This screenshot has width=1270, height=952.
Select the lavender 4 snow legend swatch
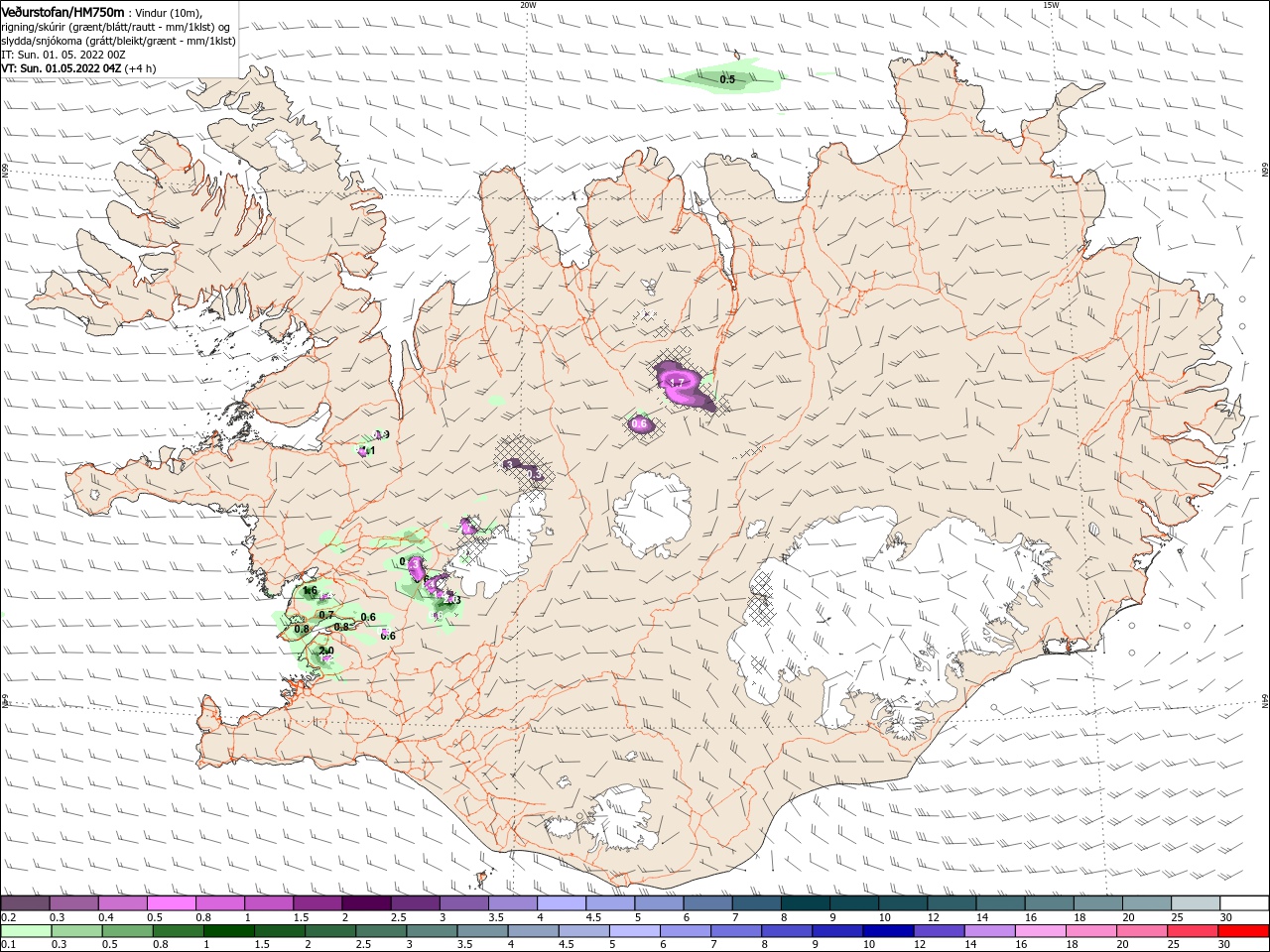pyautogui.click(x=562, y=903)
